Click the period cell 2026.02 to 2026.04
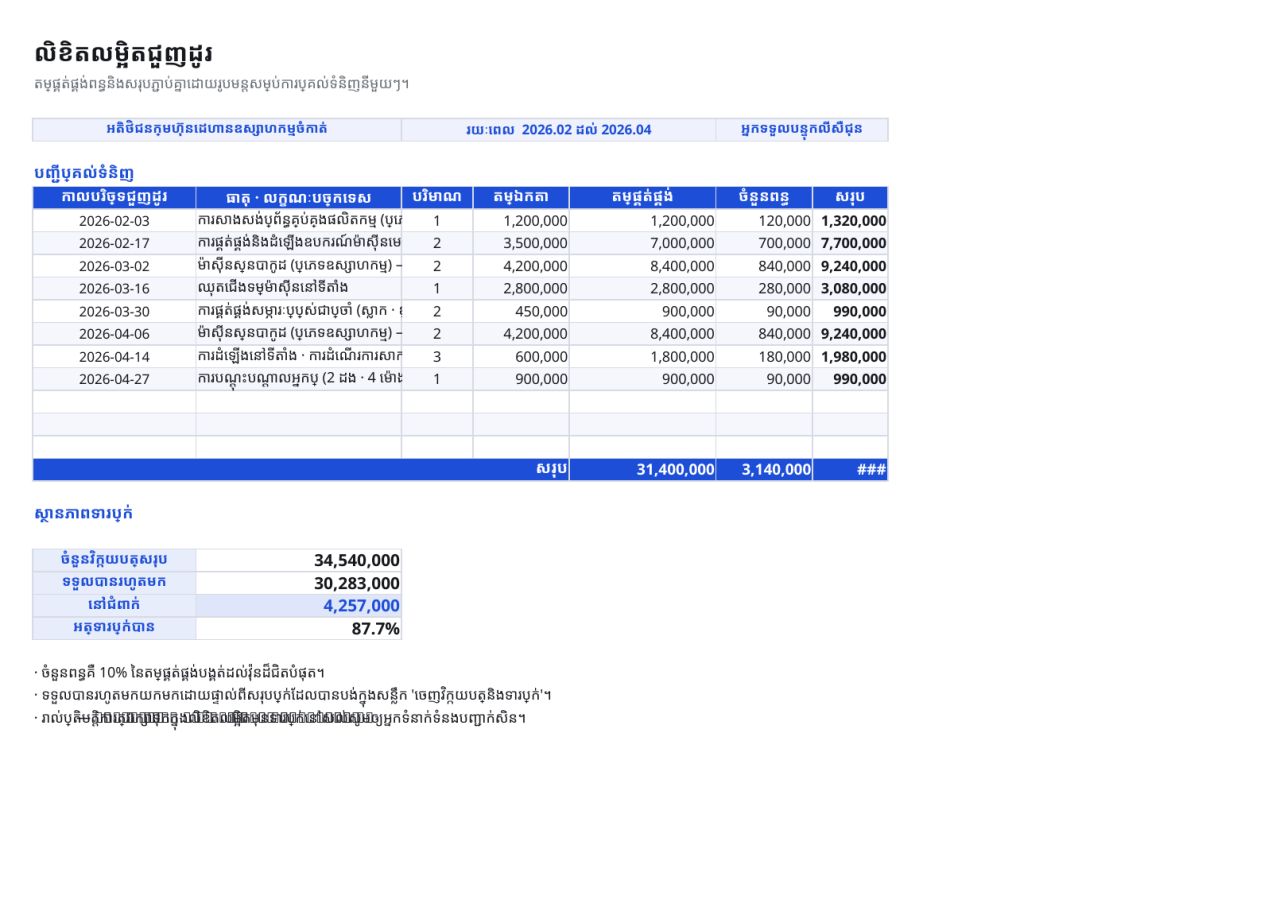 point(559,130)
